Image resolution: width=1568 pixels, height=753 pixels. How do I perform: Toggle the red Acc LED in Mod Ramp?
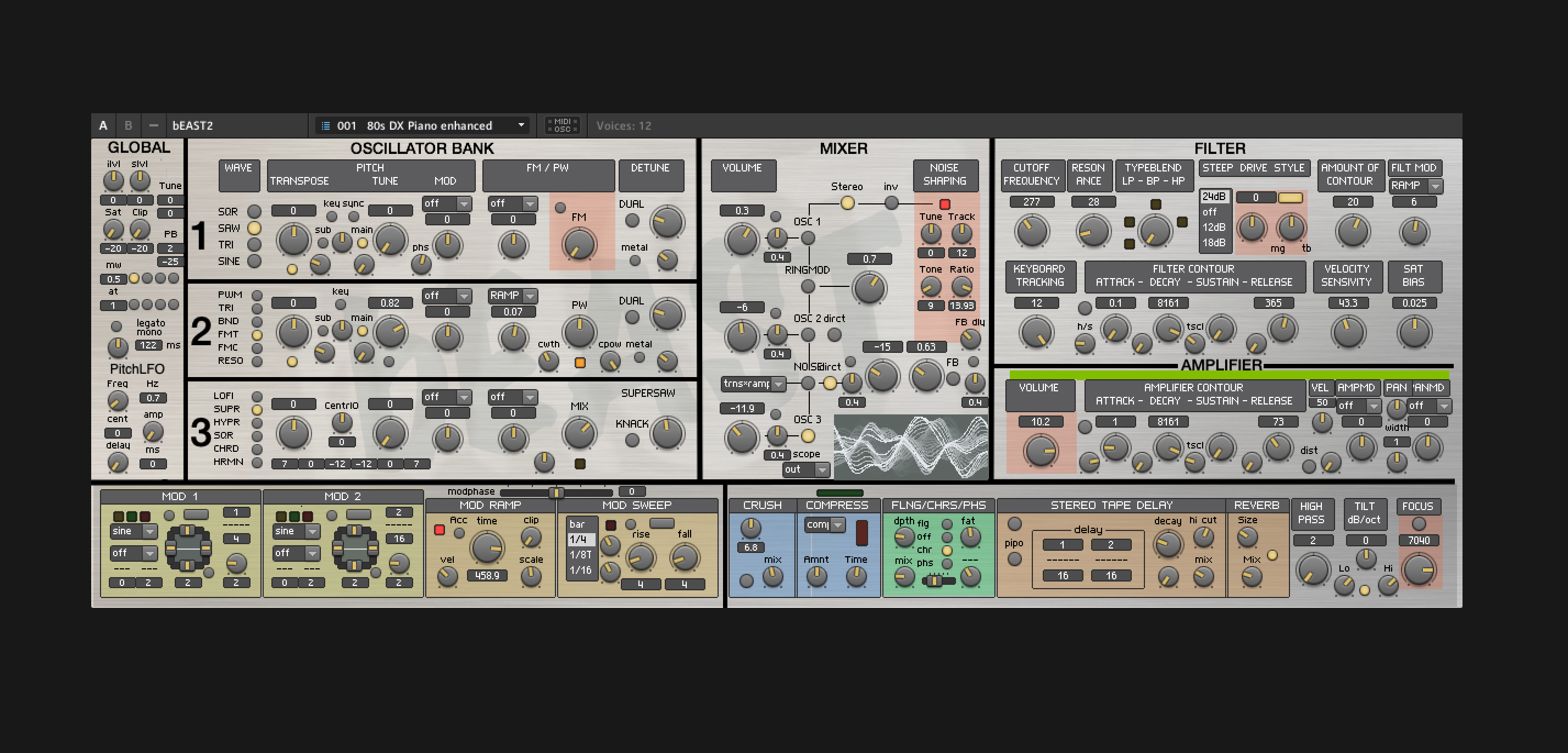click(439, 530)
